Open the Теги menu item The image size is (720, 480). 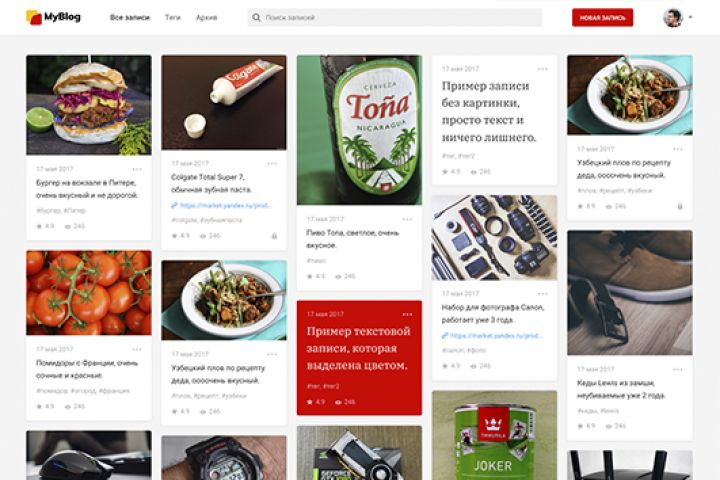point(173,17)
